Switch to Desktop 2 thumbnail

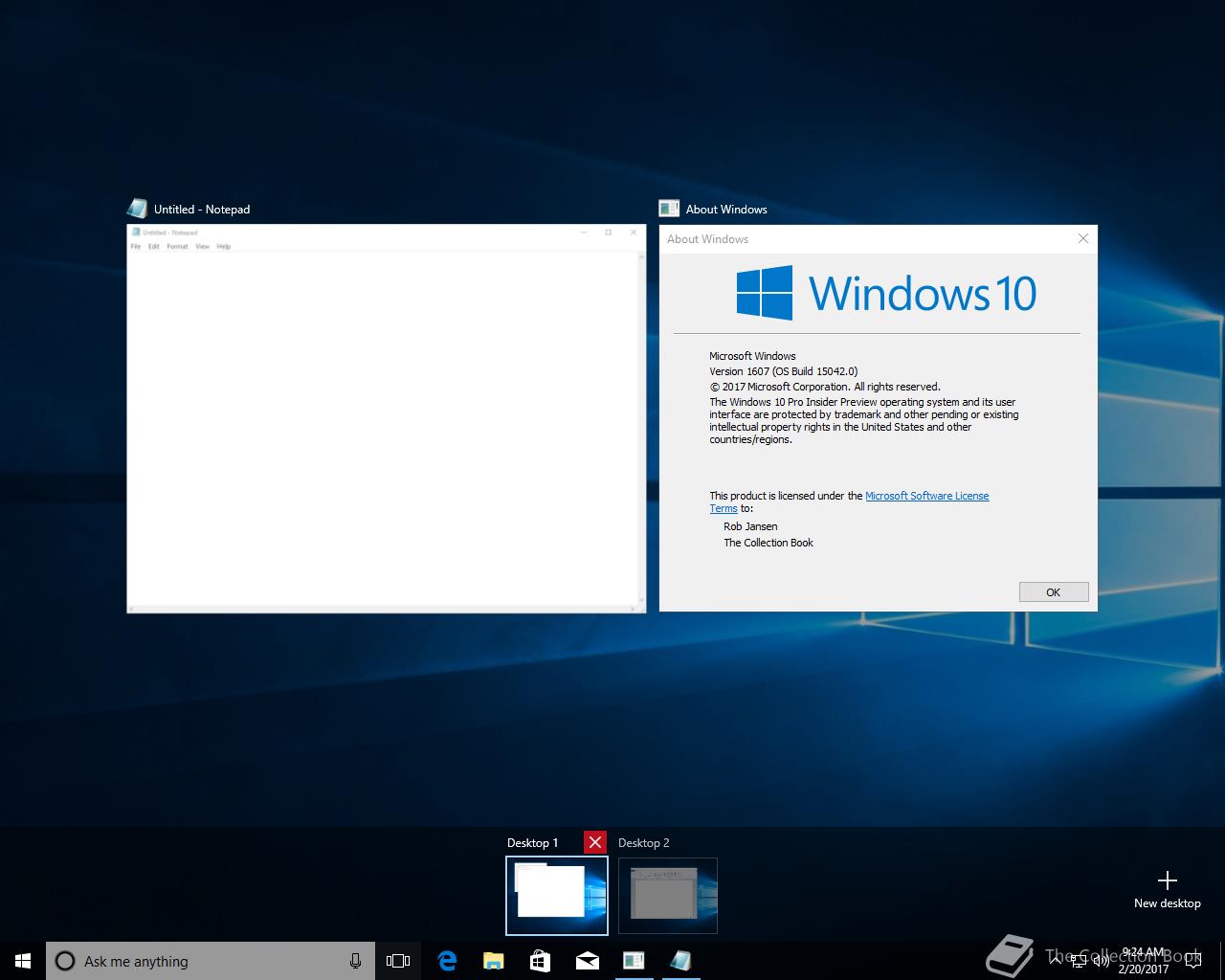tap(668, 896)
